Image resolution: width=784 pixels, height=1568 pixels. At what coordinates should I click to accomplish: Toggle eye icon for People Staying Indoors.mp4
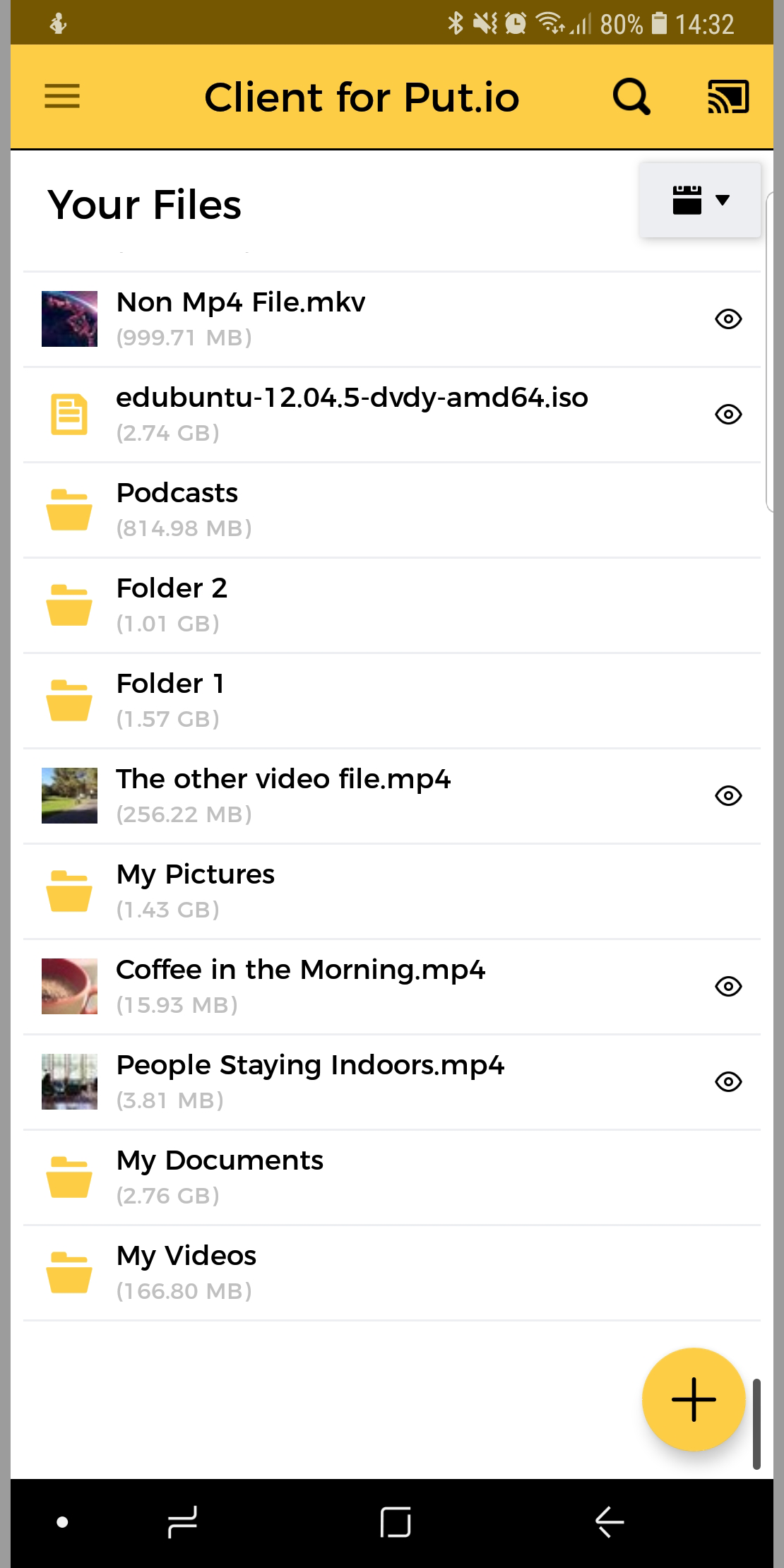tap(728, 1082)
